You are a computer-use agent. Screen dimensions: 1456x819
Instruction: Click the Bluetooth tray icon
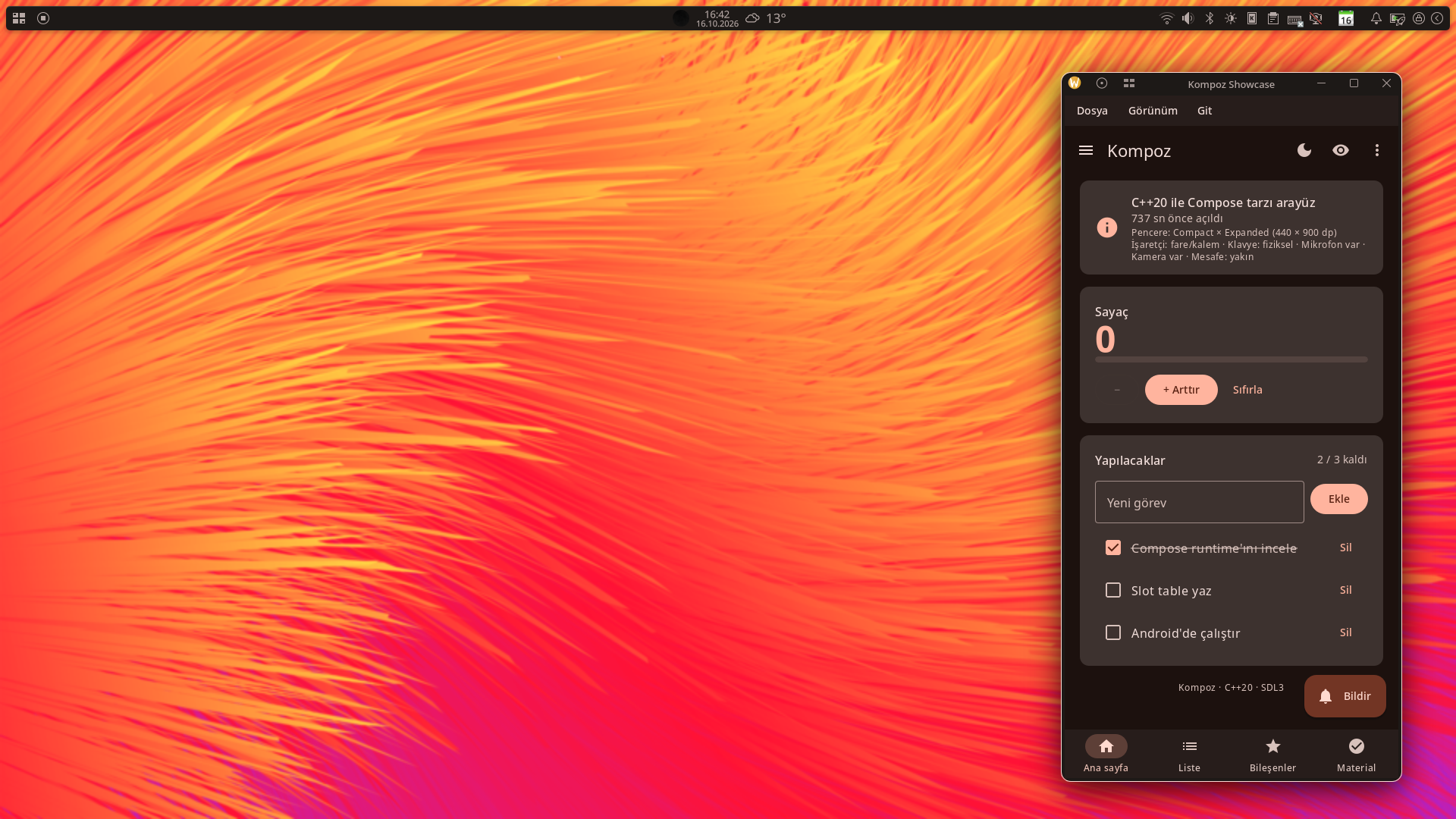coord(1210,18)
